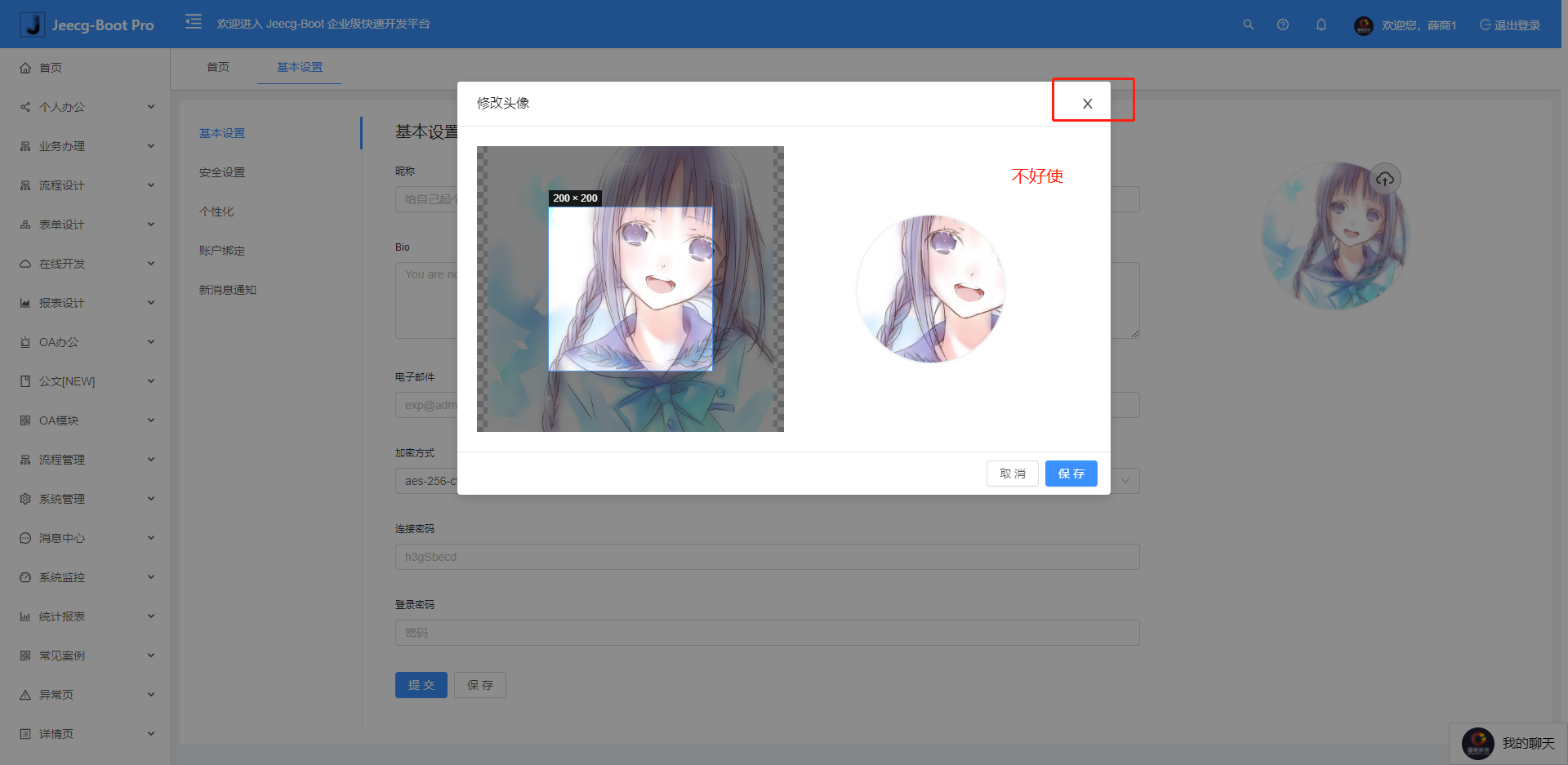Click the avatar upload cloud icon
The image size is (1568, 765).
[x=1385, y=179]
